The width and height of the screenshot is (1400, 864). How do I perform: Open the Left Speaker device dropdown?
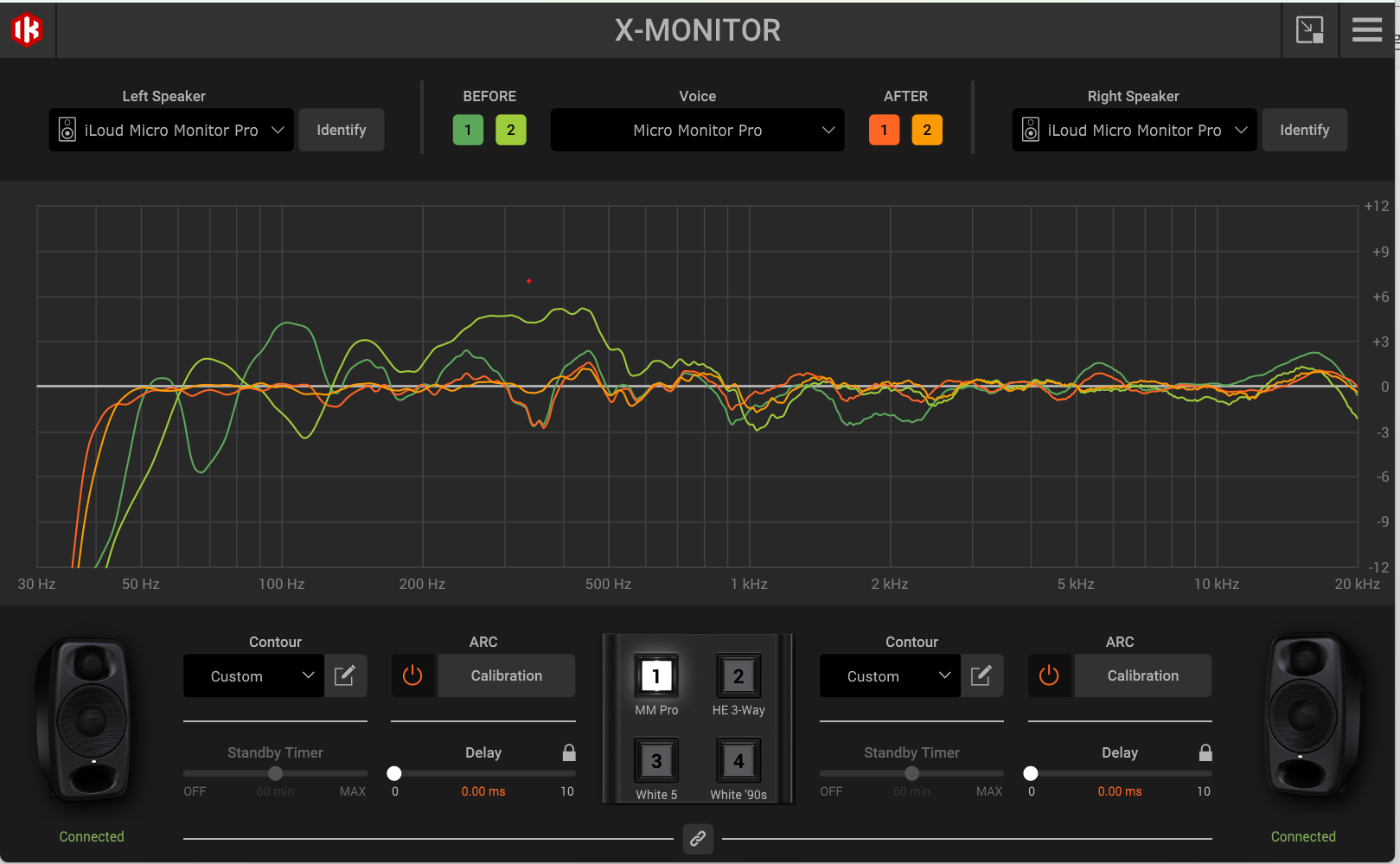pos(171,131)
